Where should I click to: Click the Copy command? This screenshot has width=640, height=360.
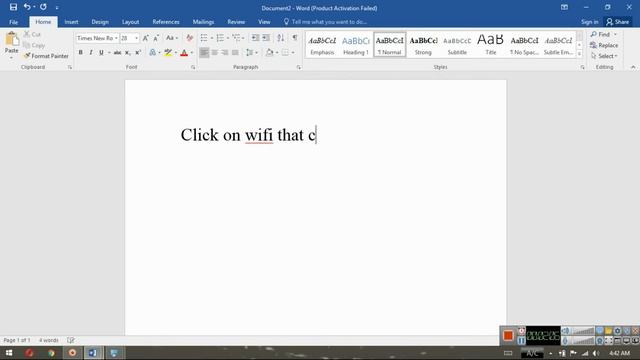34,45
